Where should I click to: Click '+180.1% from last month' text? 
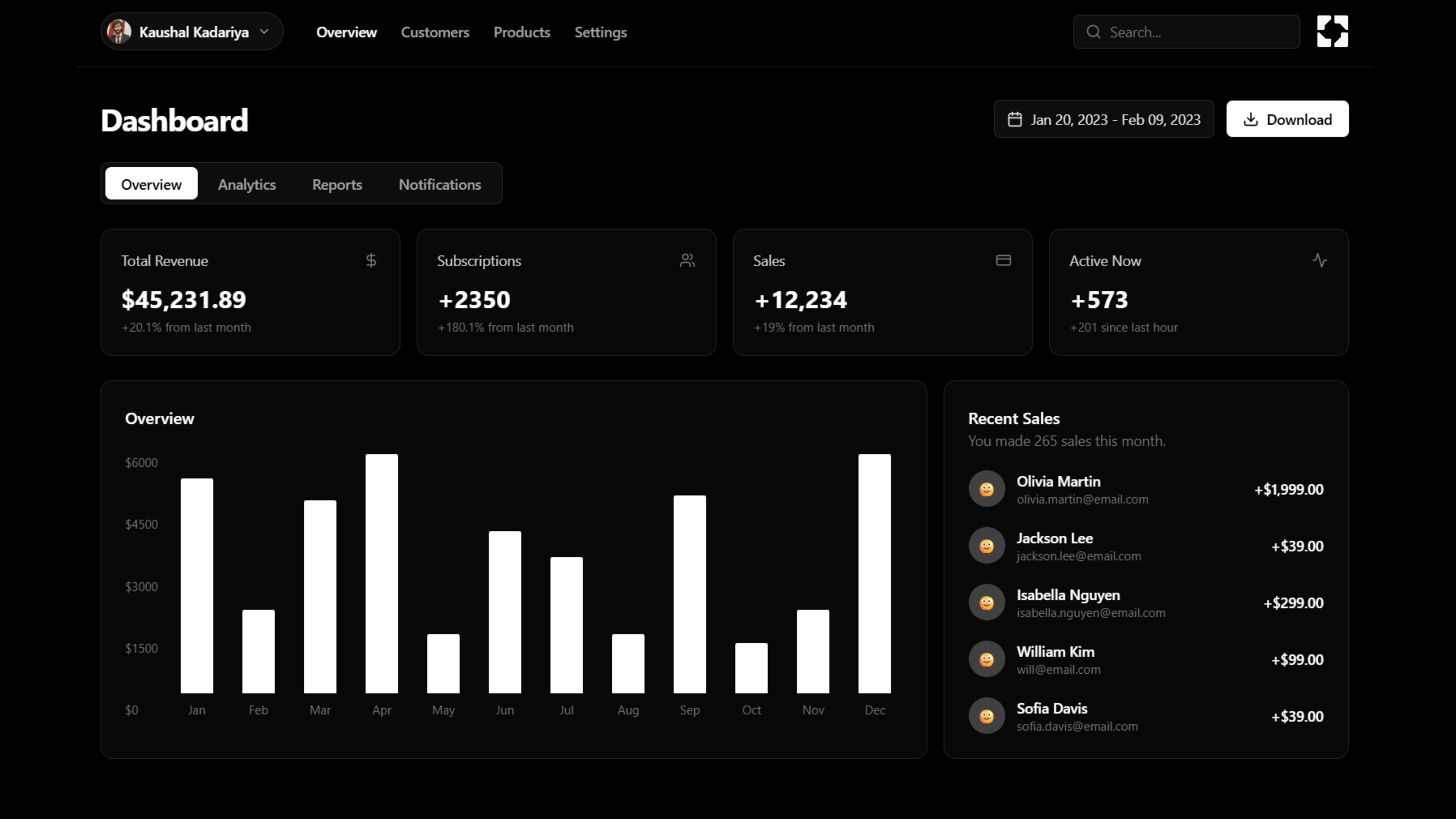[505, 327]
